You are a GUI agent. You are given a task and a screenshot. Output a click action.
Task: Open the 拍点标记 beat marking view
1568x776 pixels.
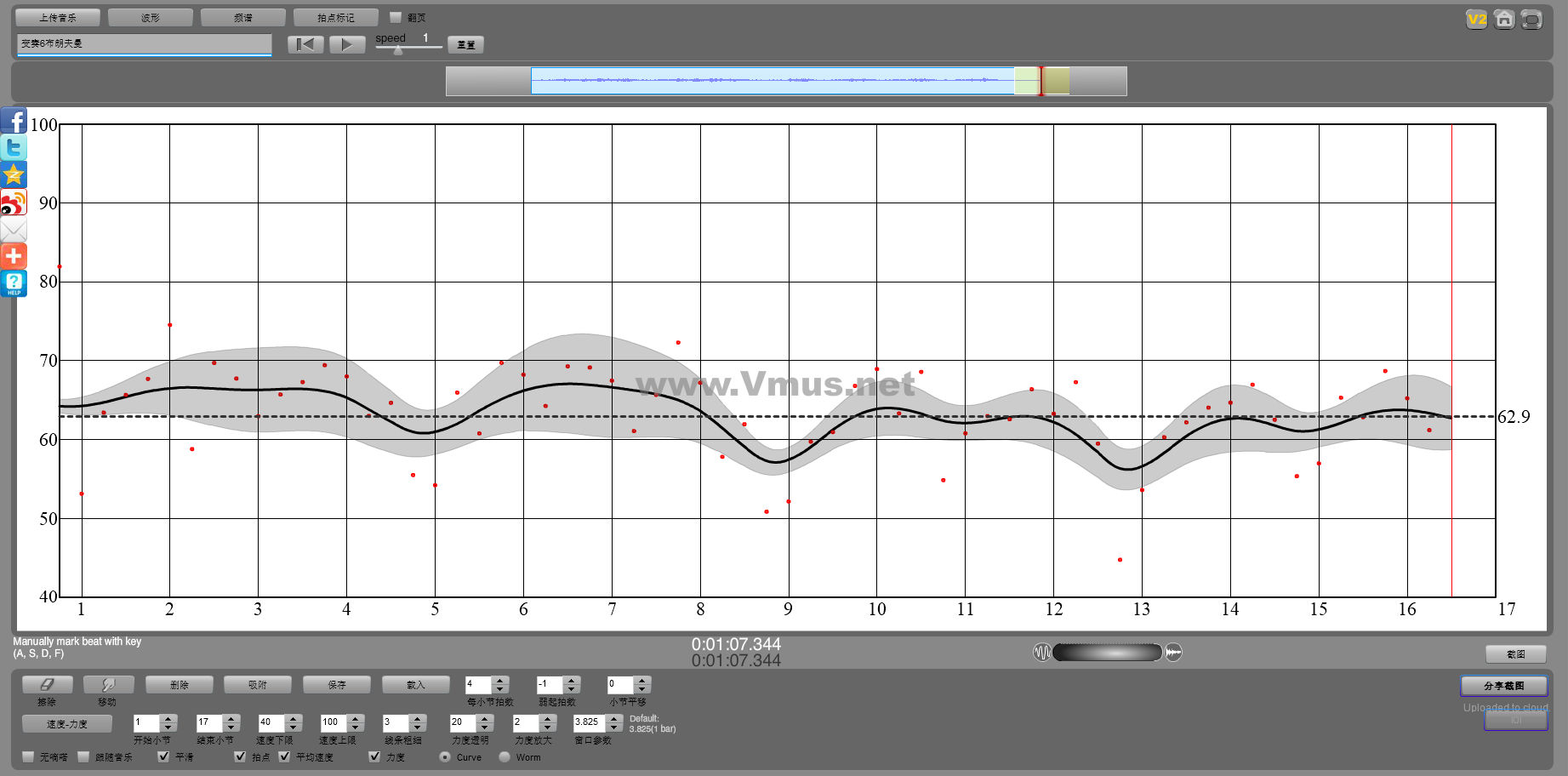[x=336, y=17]
